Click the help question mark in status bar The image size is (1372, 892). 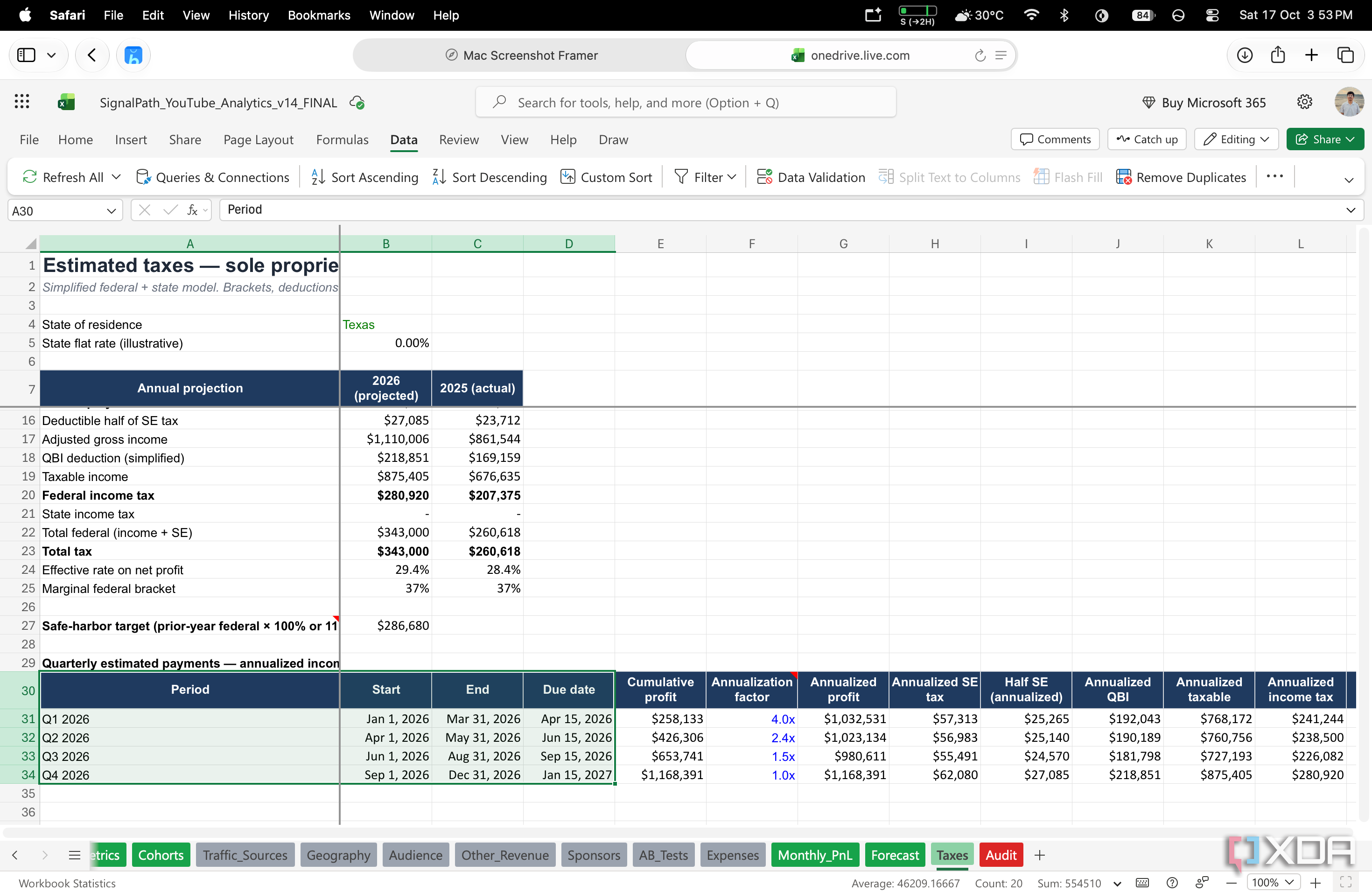pyautogui.click(x=1171, y=883)
